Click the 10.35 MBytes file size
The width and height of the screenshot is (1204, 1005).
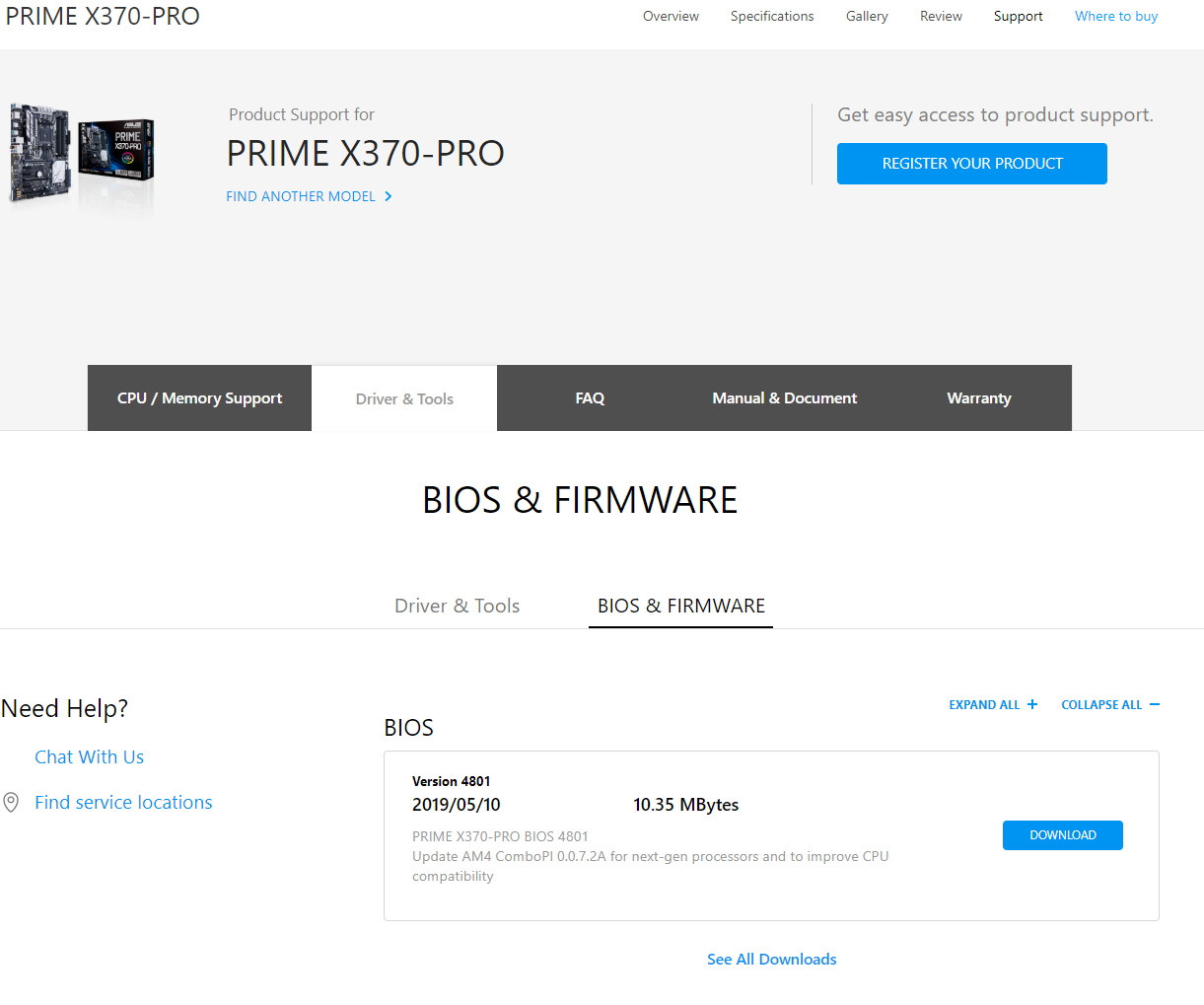pyautogui.click(x=685, y=805)
